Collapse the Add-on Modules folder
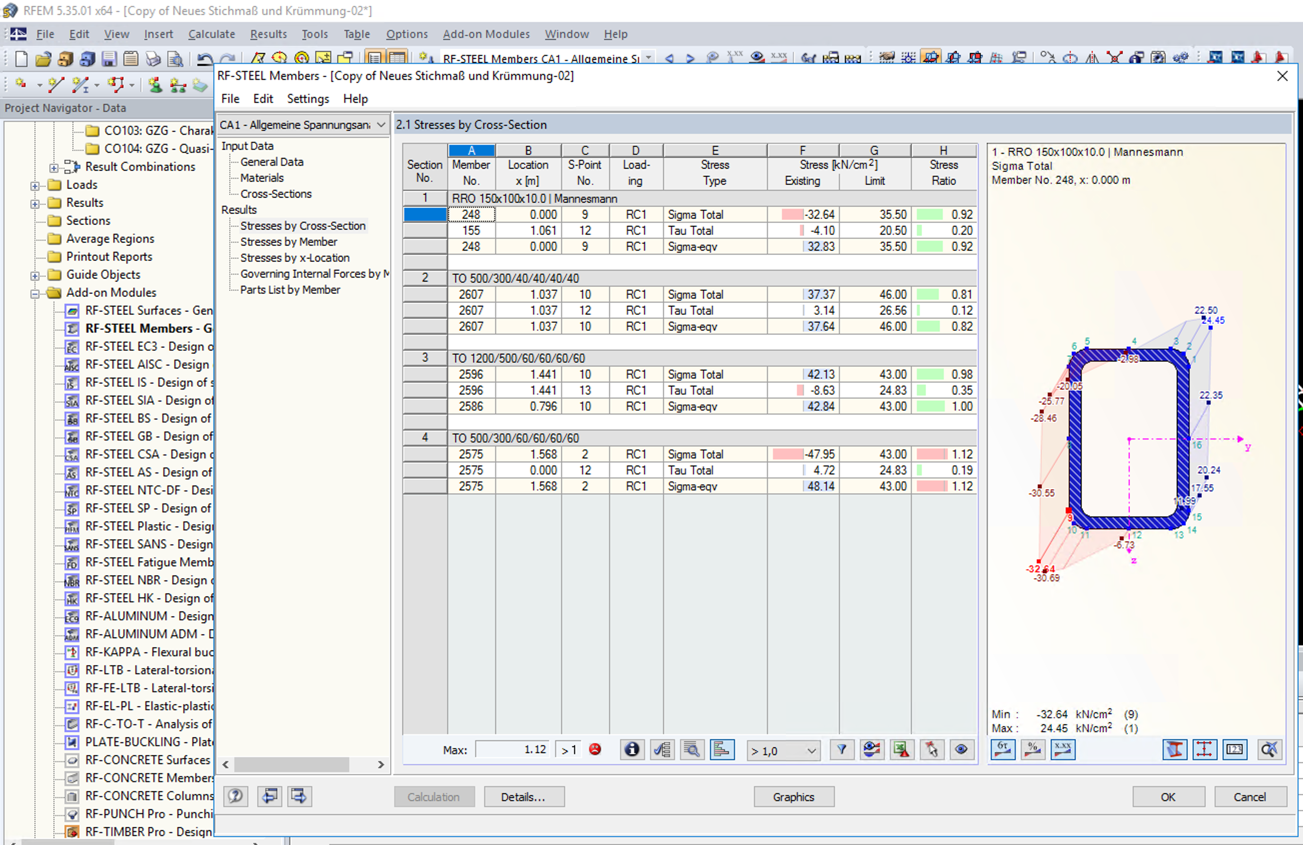Viewport: 1303px width, 845px height. [35, 293]
